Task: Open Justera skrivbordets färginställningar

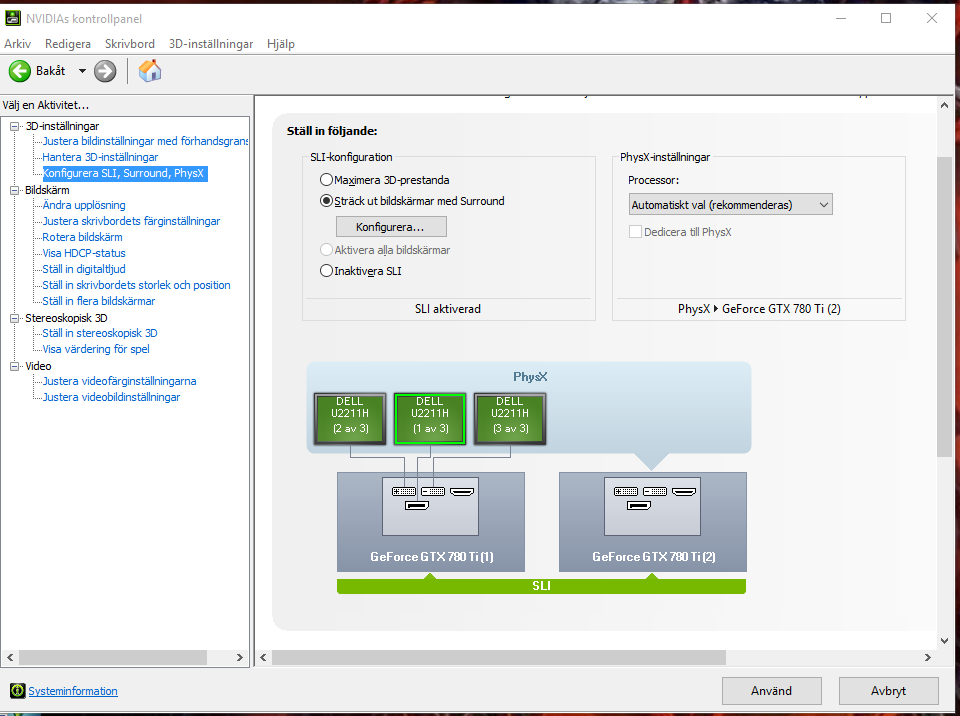Action: coord(131,221)
